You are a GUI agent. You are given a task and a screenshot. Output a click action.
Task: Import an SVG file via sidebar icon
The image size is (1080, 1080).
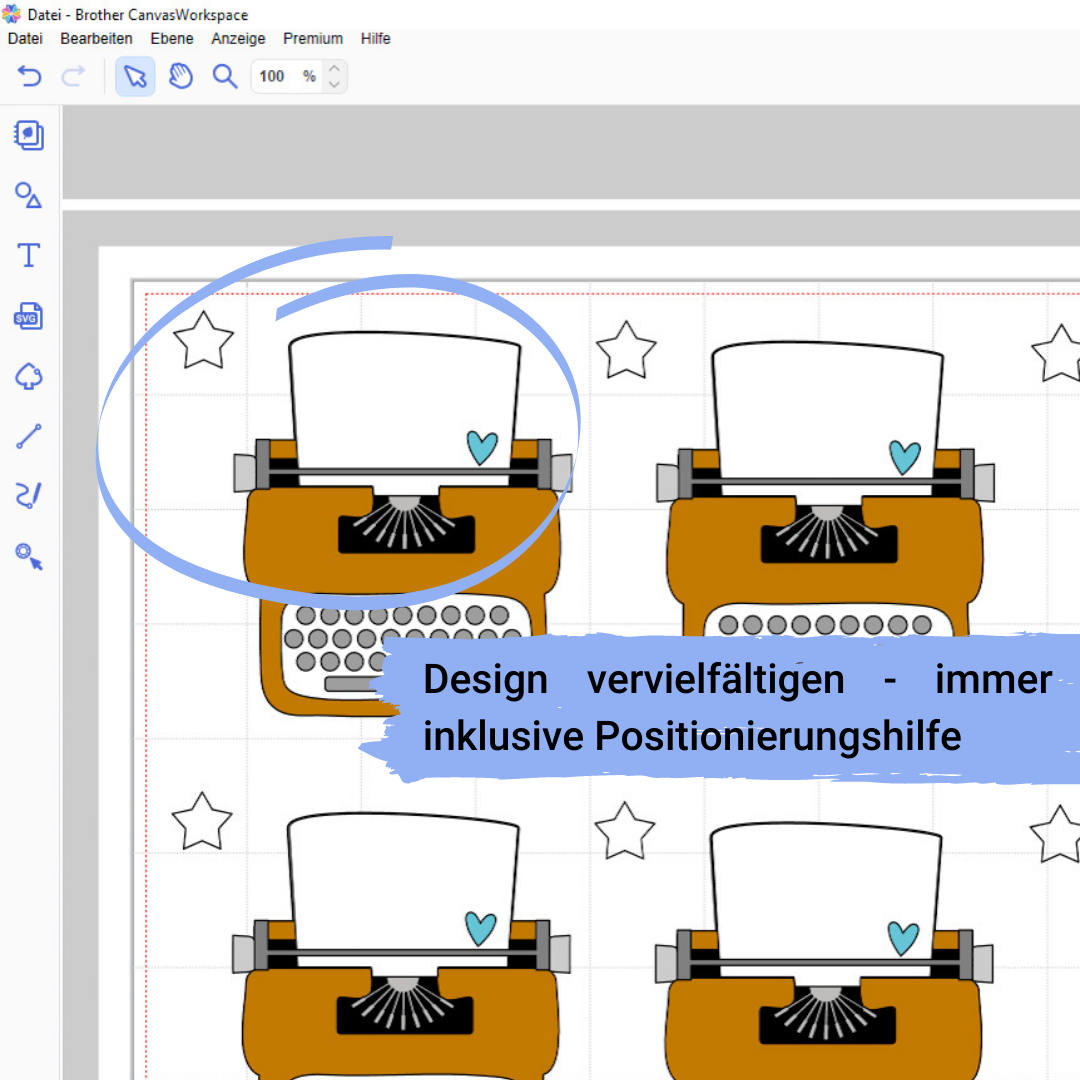click(x=28, y=315)
